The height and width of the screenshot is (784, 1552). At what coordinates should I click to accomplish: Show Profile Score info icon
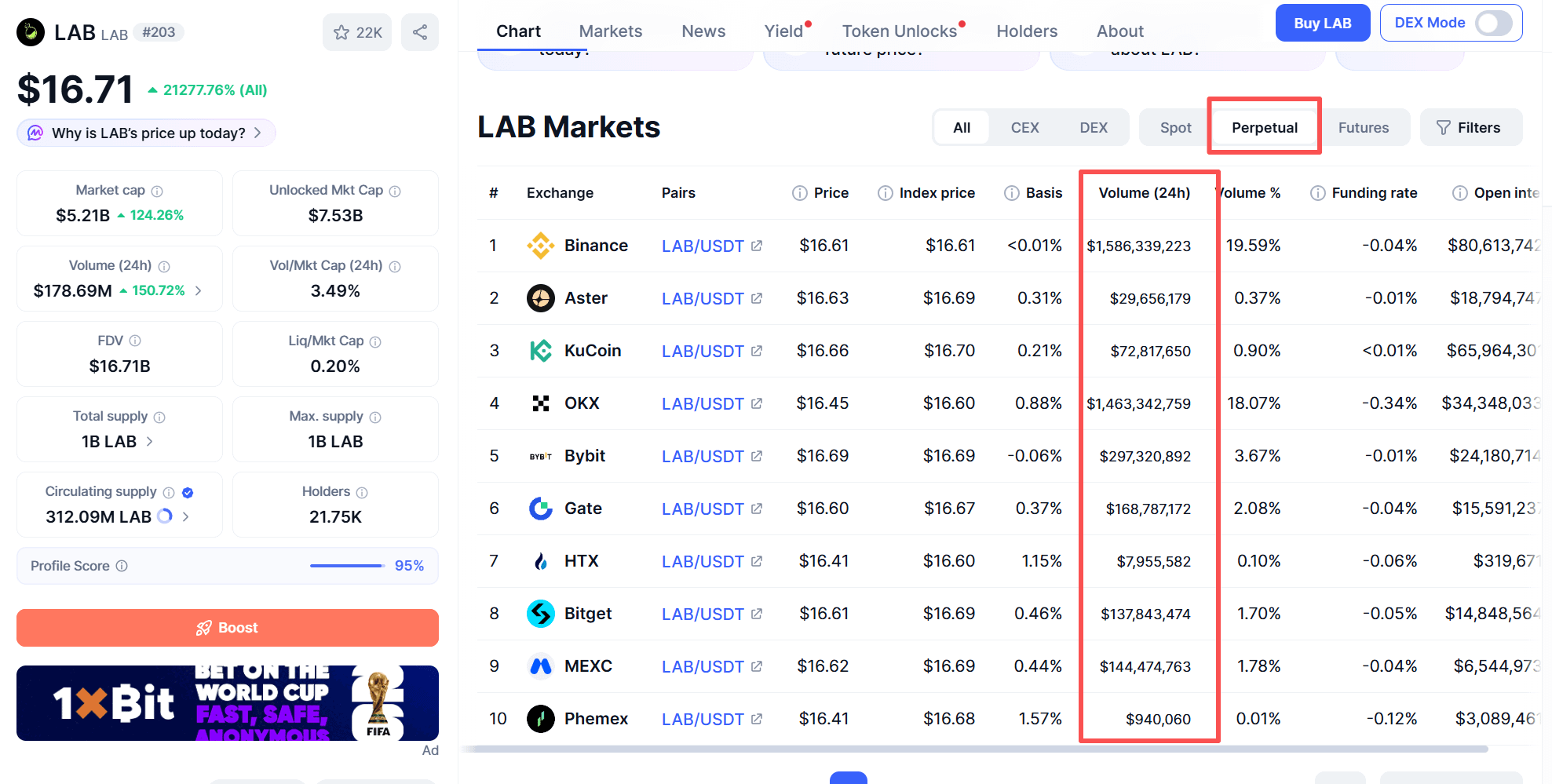pos(122,566)
